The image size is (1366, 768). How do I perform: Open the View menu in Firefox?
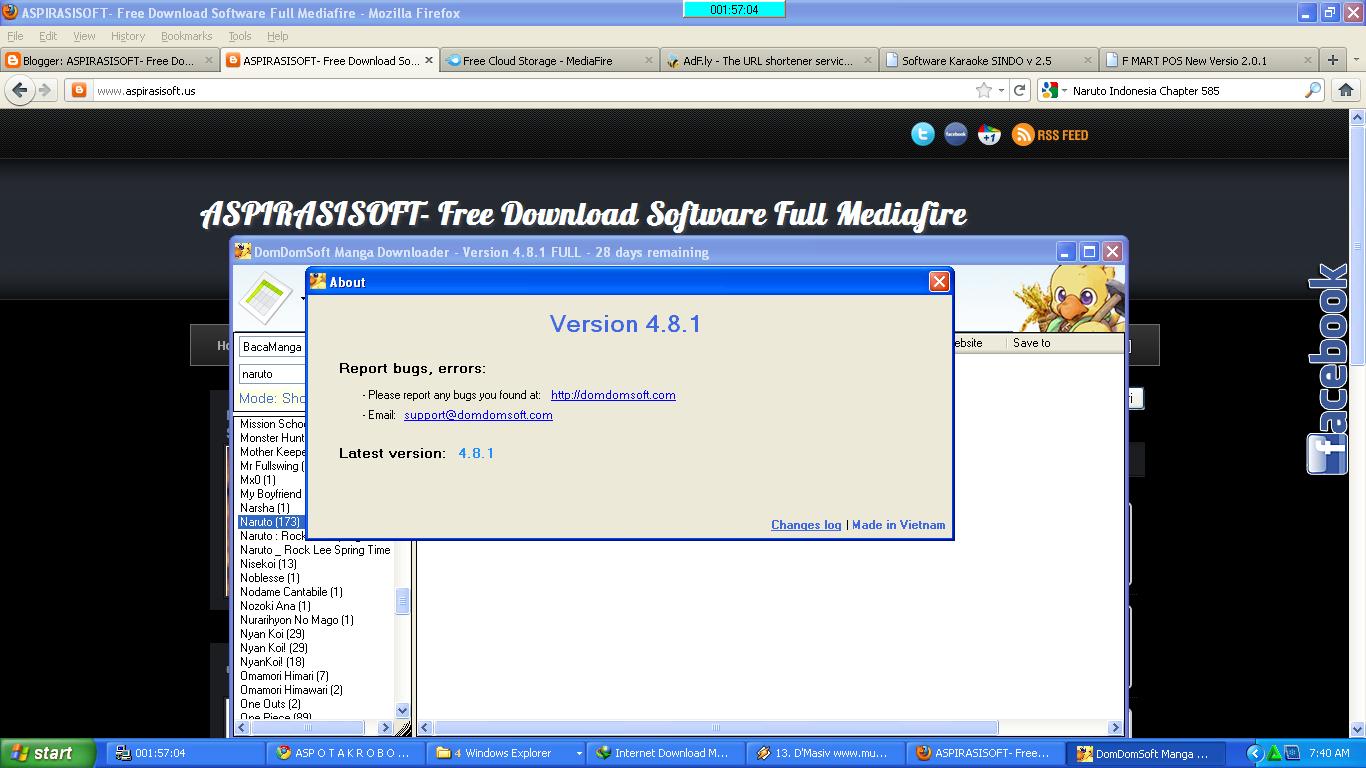(84, 36)
